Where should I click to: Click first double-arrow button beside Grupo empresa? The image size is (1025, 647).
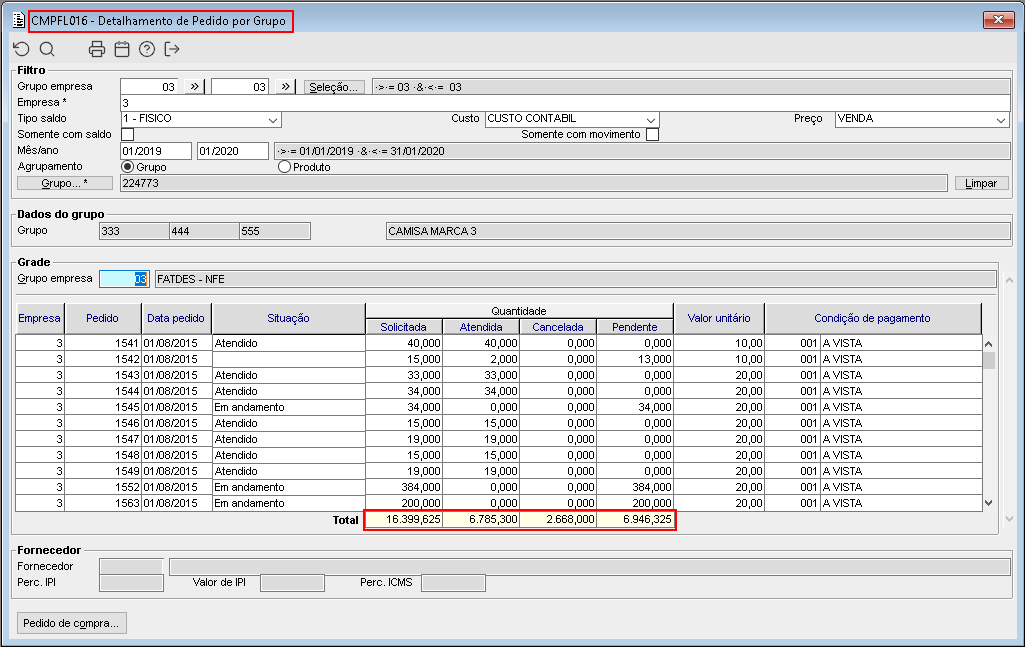[x=195, y=87]
